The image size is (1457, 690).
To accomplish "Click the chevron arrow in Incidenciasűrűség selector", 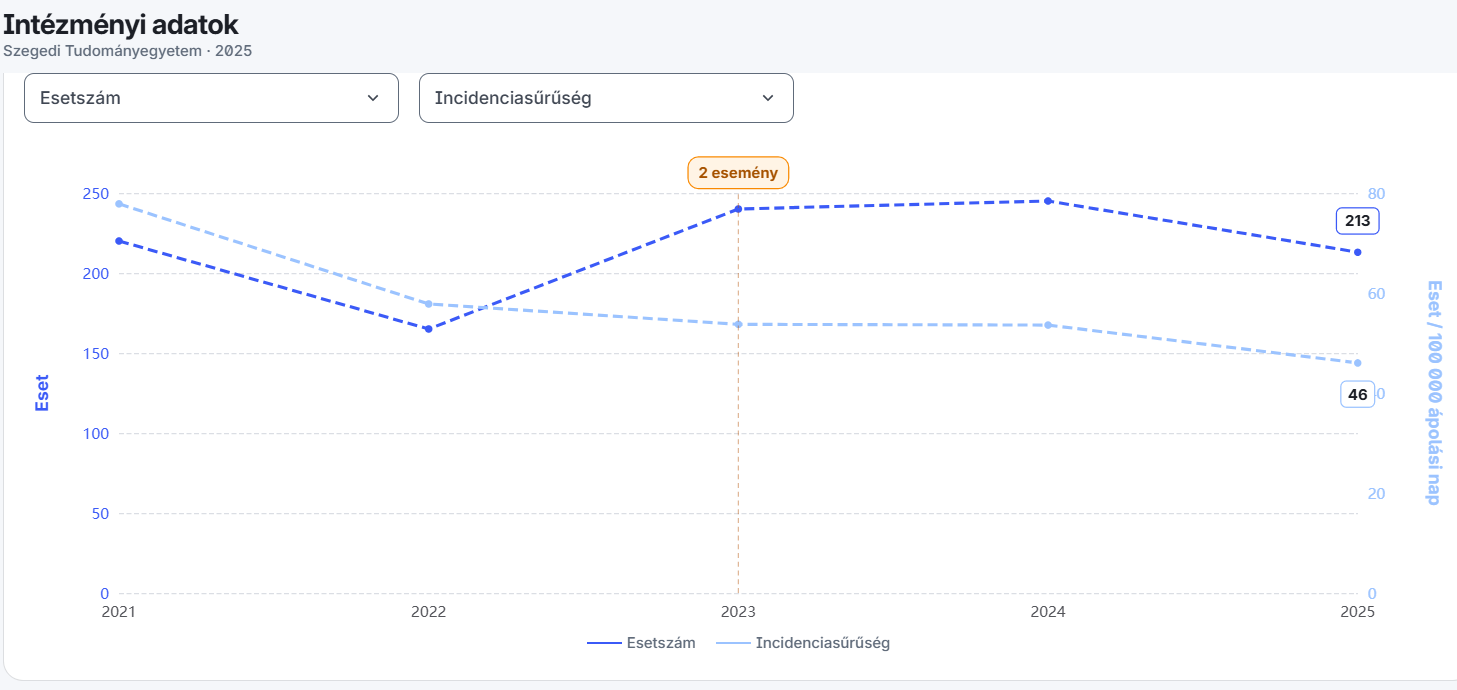I will [x=768, y=98].
